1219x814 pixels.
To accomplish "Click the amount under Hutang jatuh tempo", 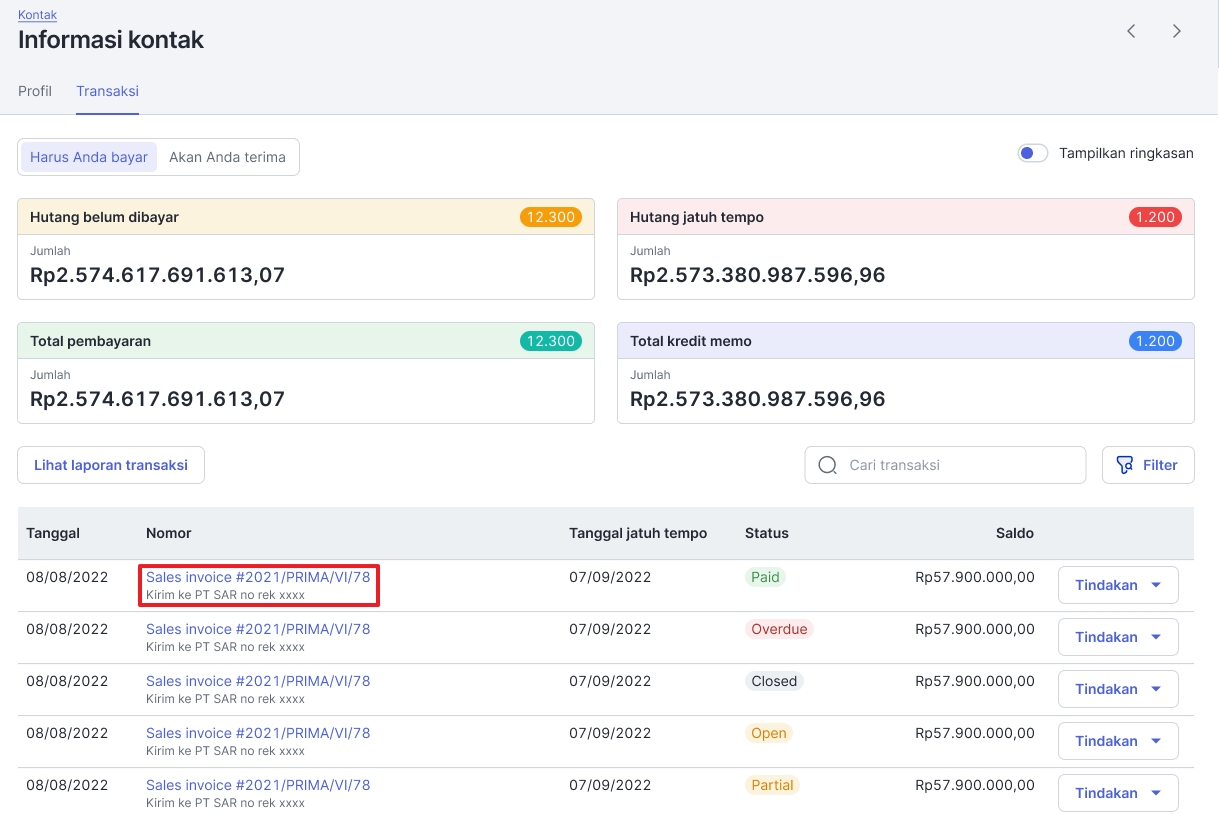I will [758, 275].
